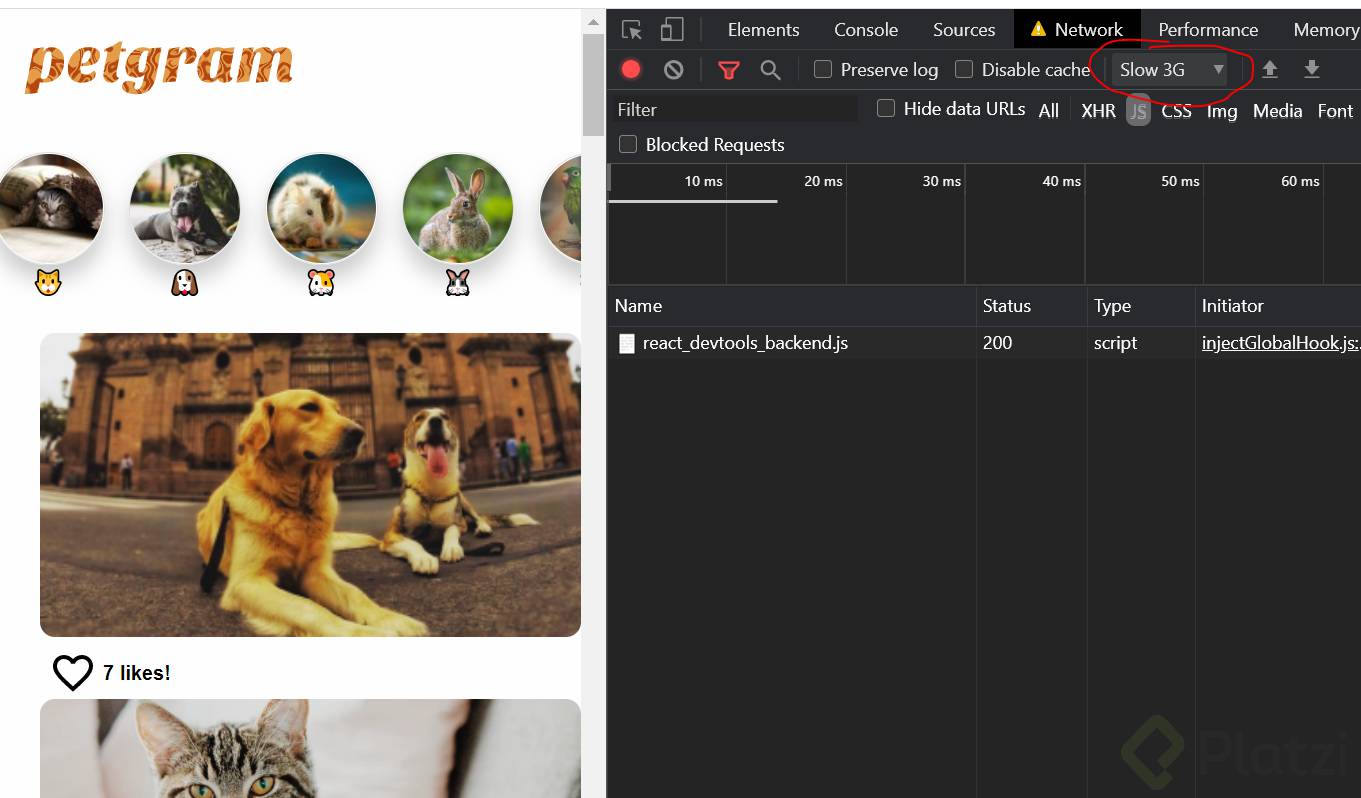Filter requests by XHR

coord(1098,111)
